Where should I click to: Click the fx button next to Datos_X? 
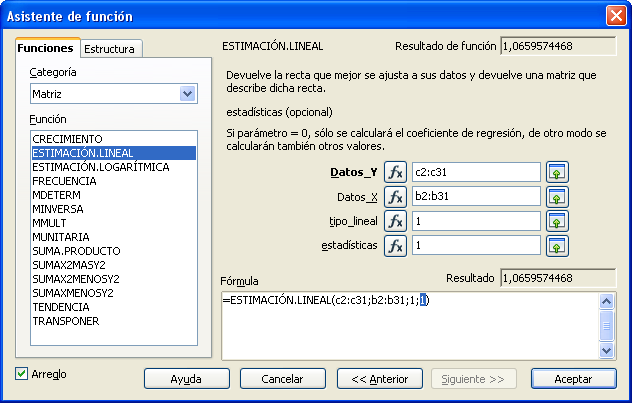[x=396, y=197]
